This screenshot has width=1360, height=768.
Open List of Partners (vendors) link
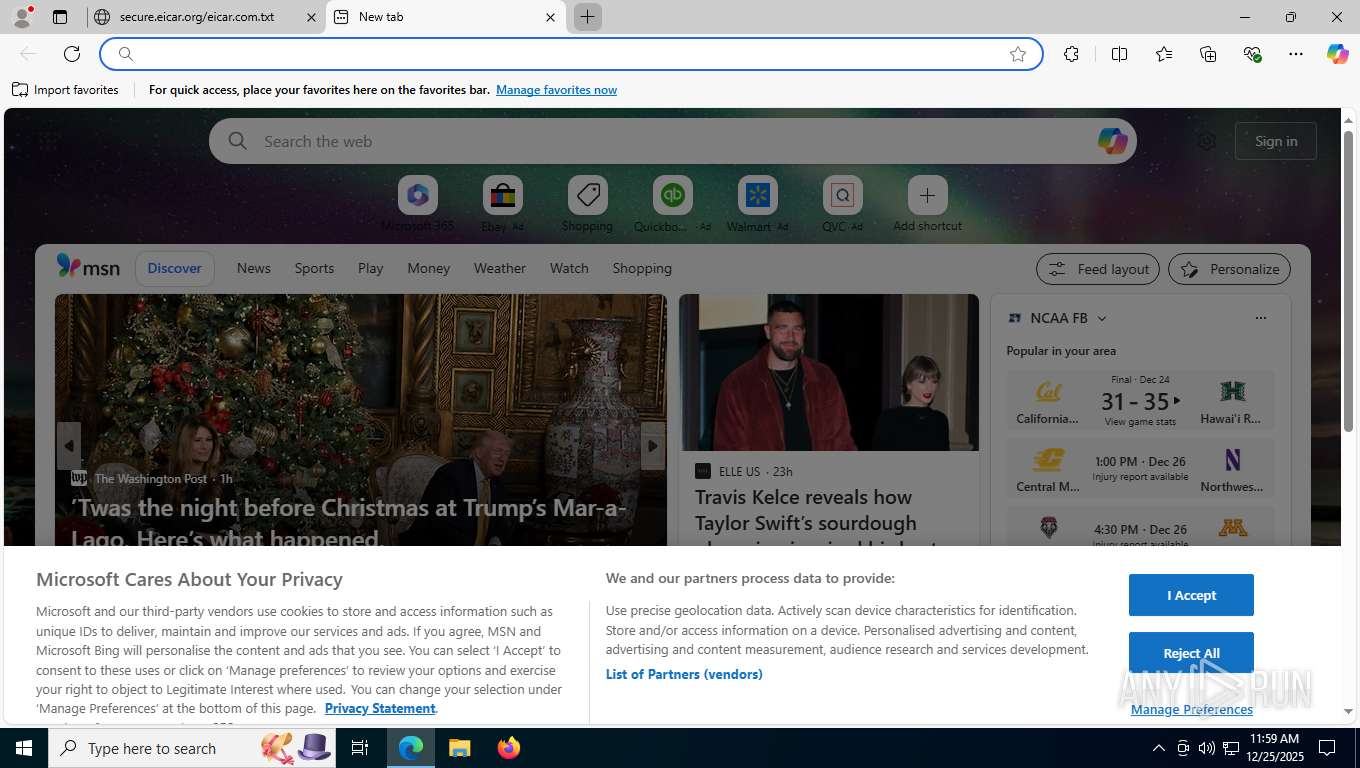684,674
